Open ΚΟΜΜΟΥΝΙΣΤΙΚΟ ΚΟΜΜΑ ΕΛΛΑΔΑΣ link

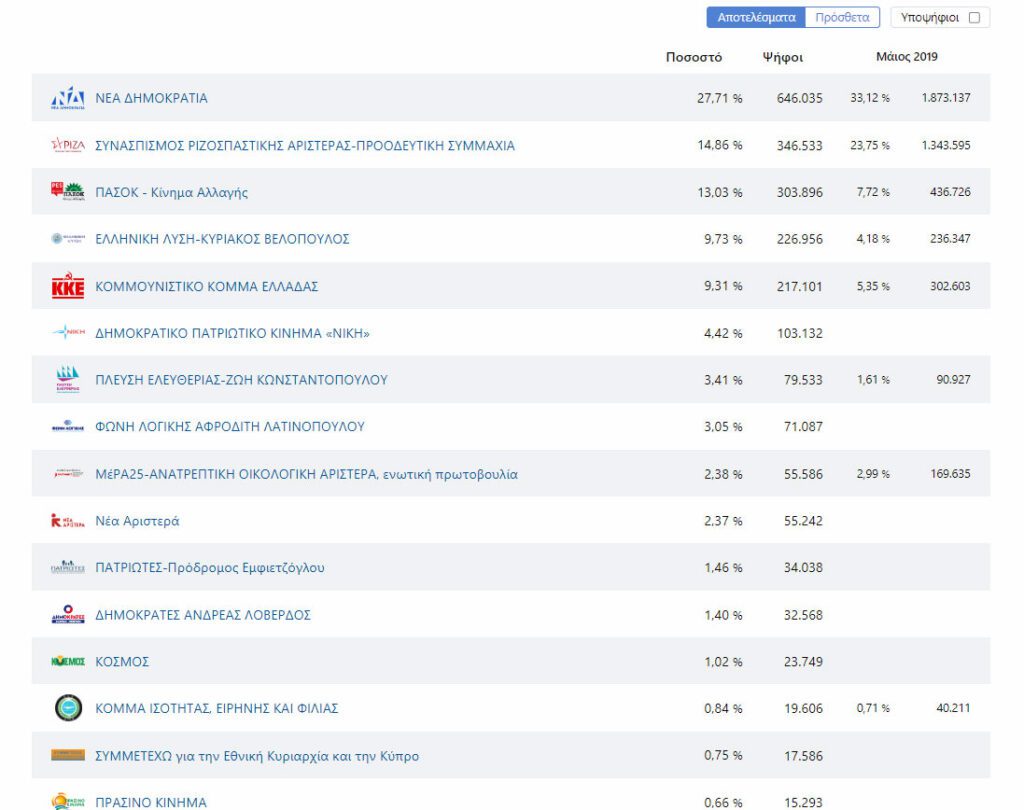(x=206, y=286)
